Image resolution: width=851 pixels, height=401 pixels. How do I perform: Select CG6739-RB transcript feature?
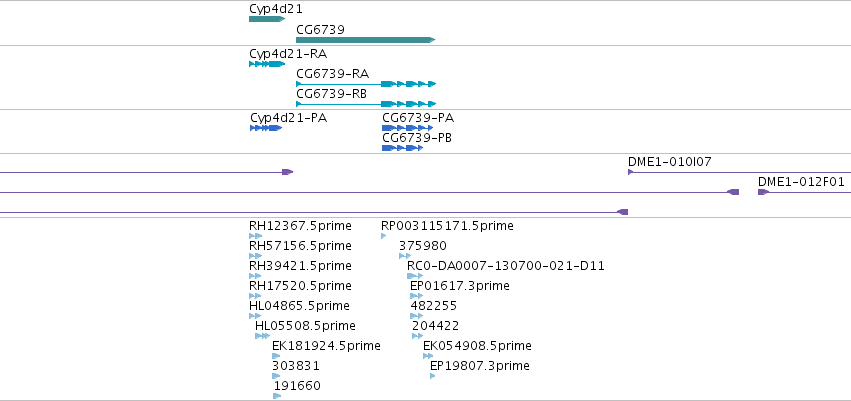366,104
